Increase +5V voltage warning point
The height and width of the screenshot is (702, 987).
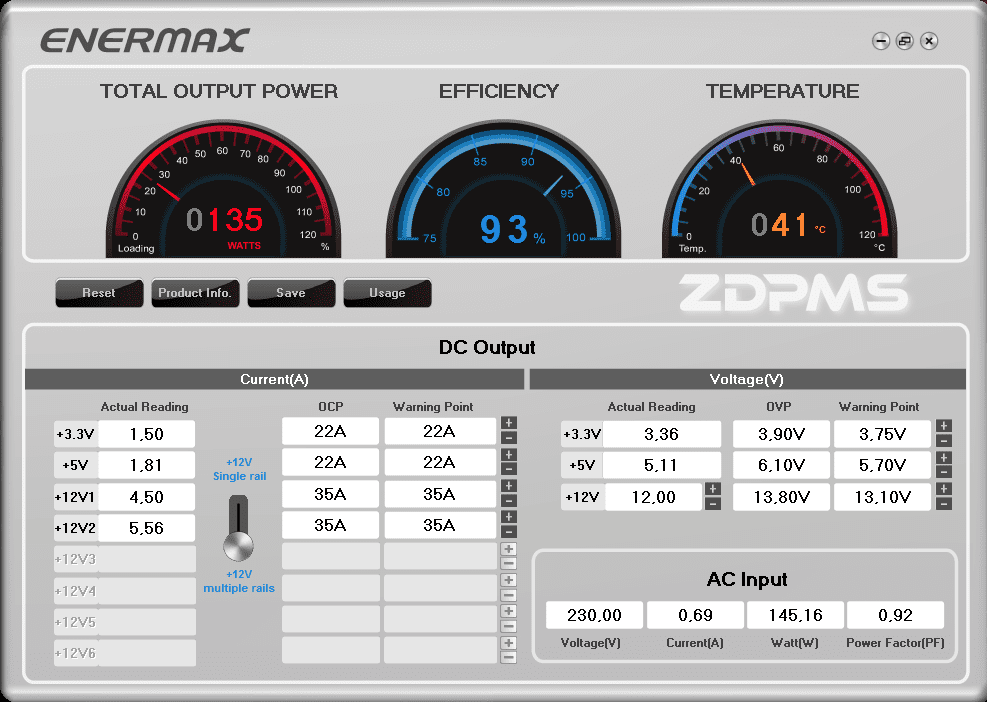(944, 458)
